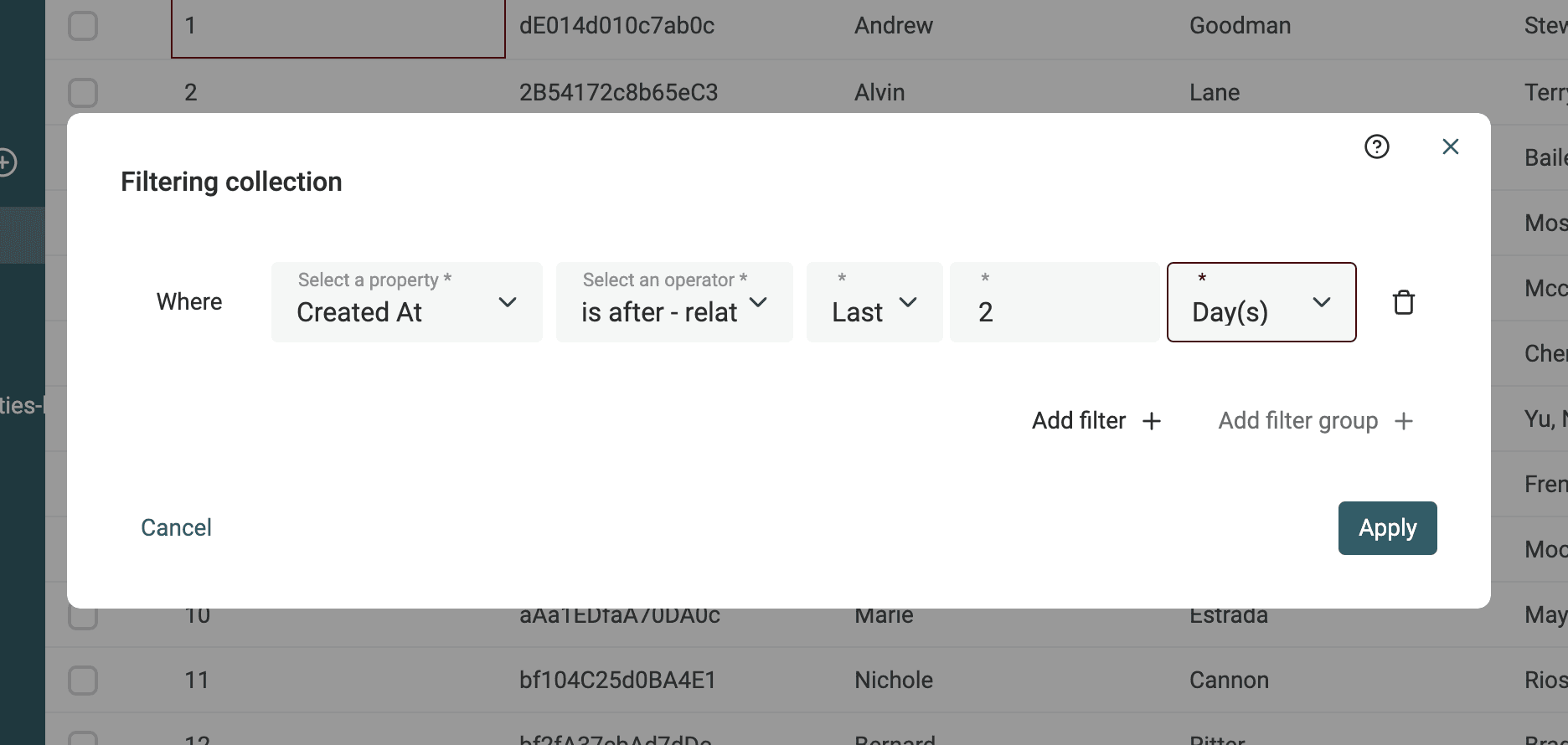Open the help question mark icon

click(x=1376, y=146)
